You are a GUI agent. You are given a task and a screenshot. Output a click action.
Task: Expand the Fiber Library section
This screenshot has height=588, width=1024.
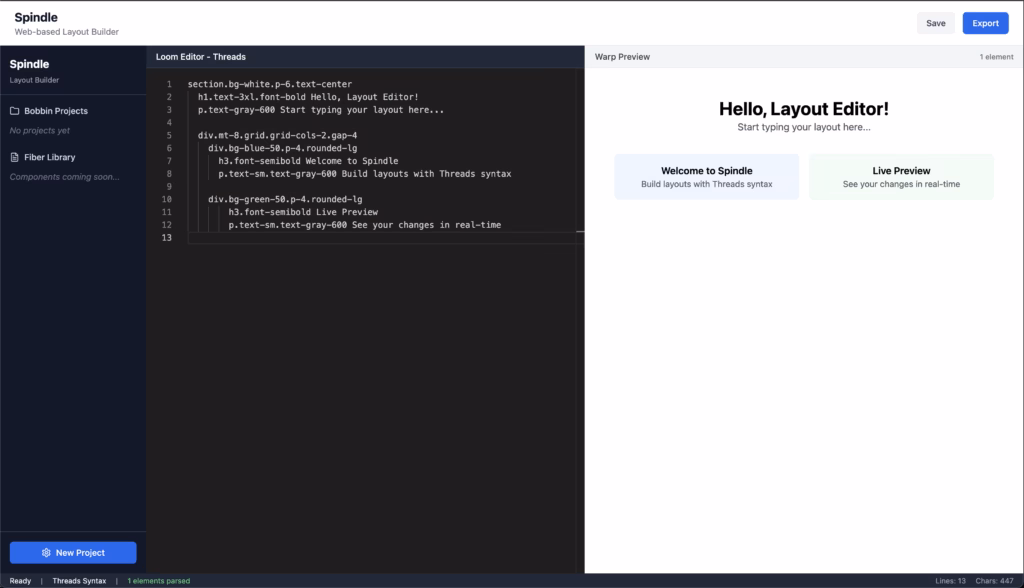(51, 157)
